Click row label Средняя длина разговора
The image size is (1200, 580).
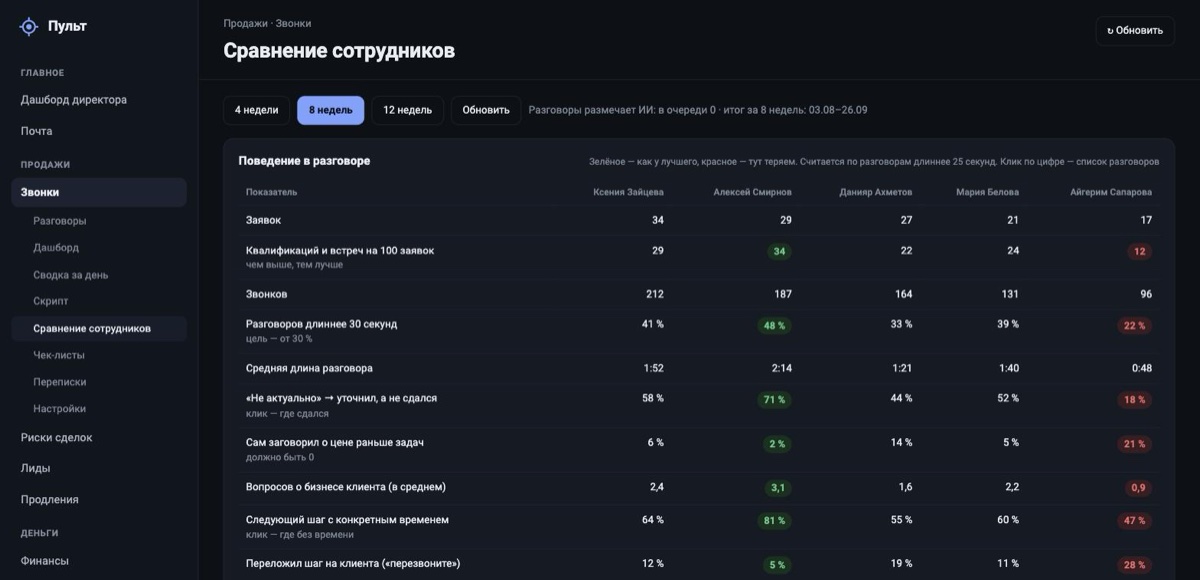click(x=309, y=368)
